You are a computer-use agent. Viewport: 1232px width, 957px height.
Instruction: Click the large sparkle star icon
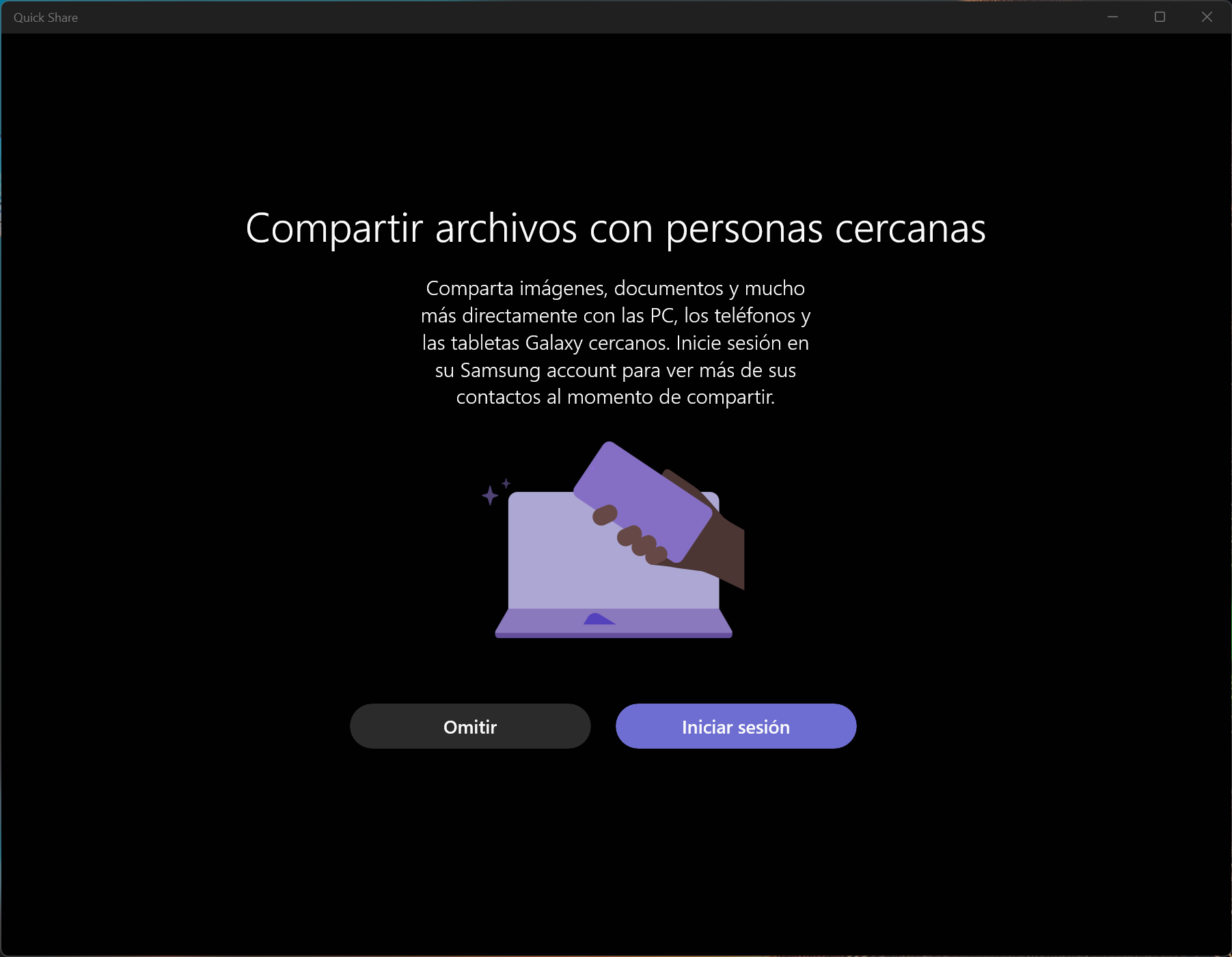[489, 495]
